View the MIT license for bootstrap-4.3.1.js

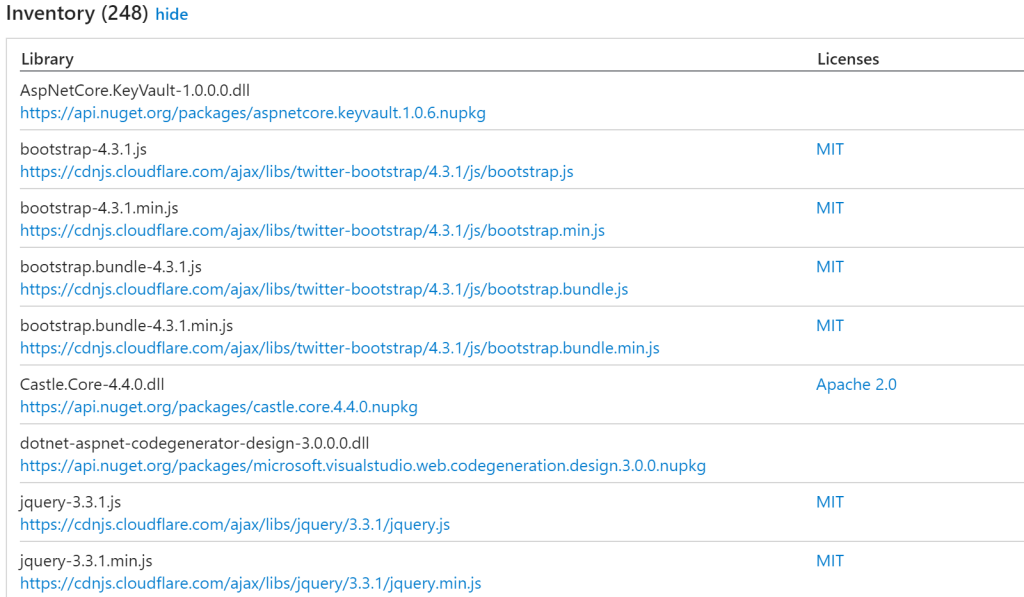coord(830,149)
